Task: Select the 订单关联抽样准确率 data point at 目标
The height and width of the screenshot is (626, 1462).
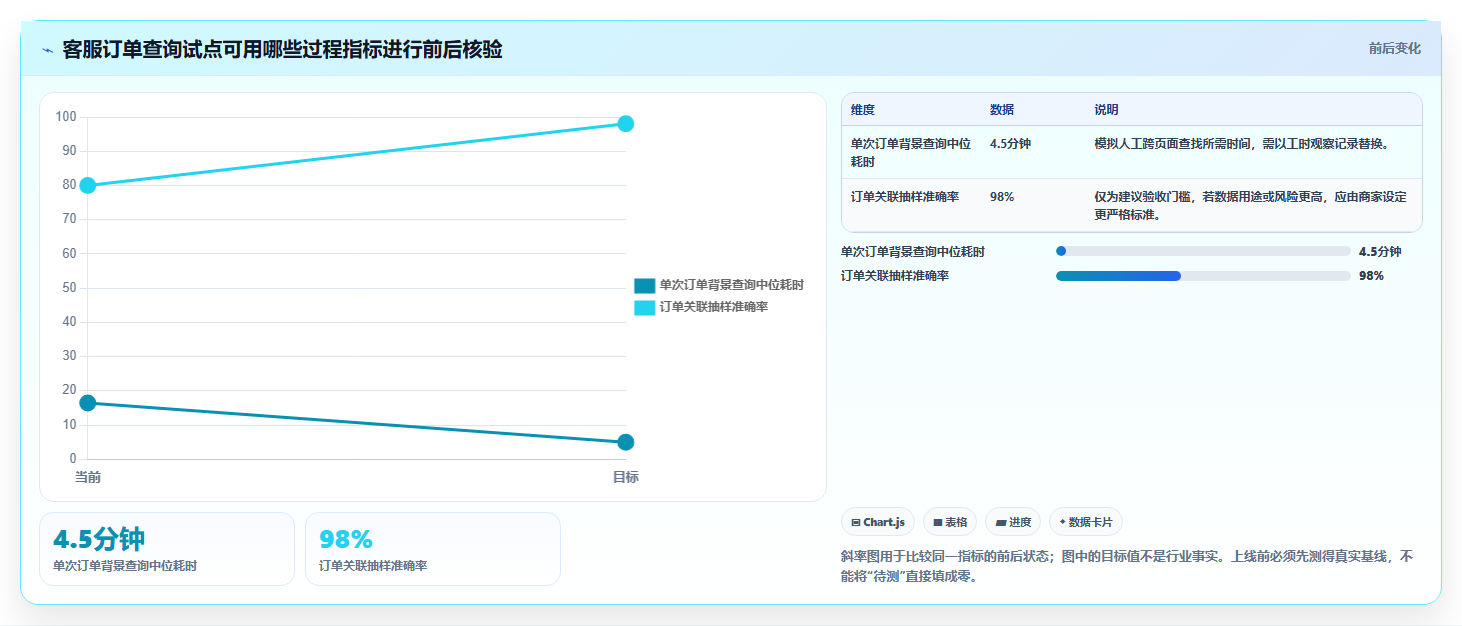Action: [626, 124]
